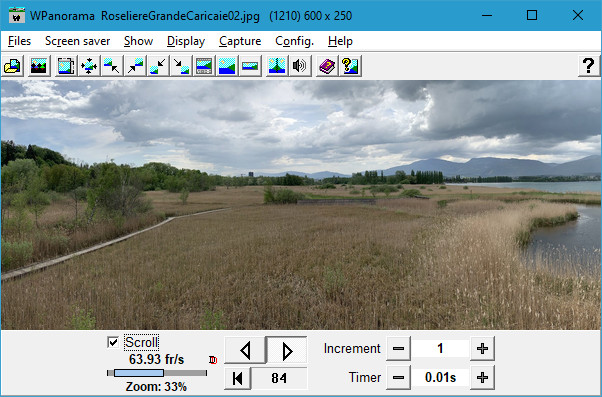Click the small red marker beside the speed slider
Image resolution: width=602 pixels, height=397 pixels.
(213, 360)
